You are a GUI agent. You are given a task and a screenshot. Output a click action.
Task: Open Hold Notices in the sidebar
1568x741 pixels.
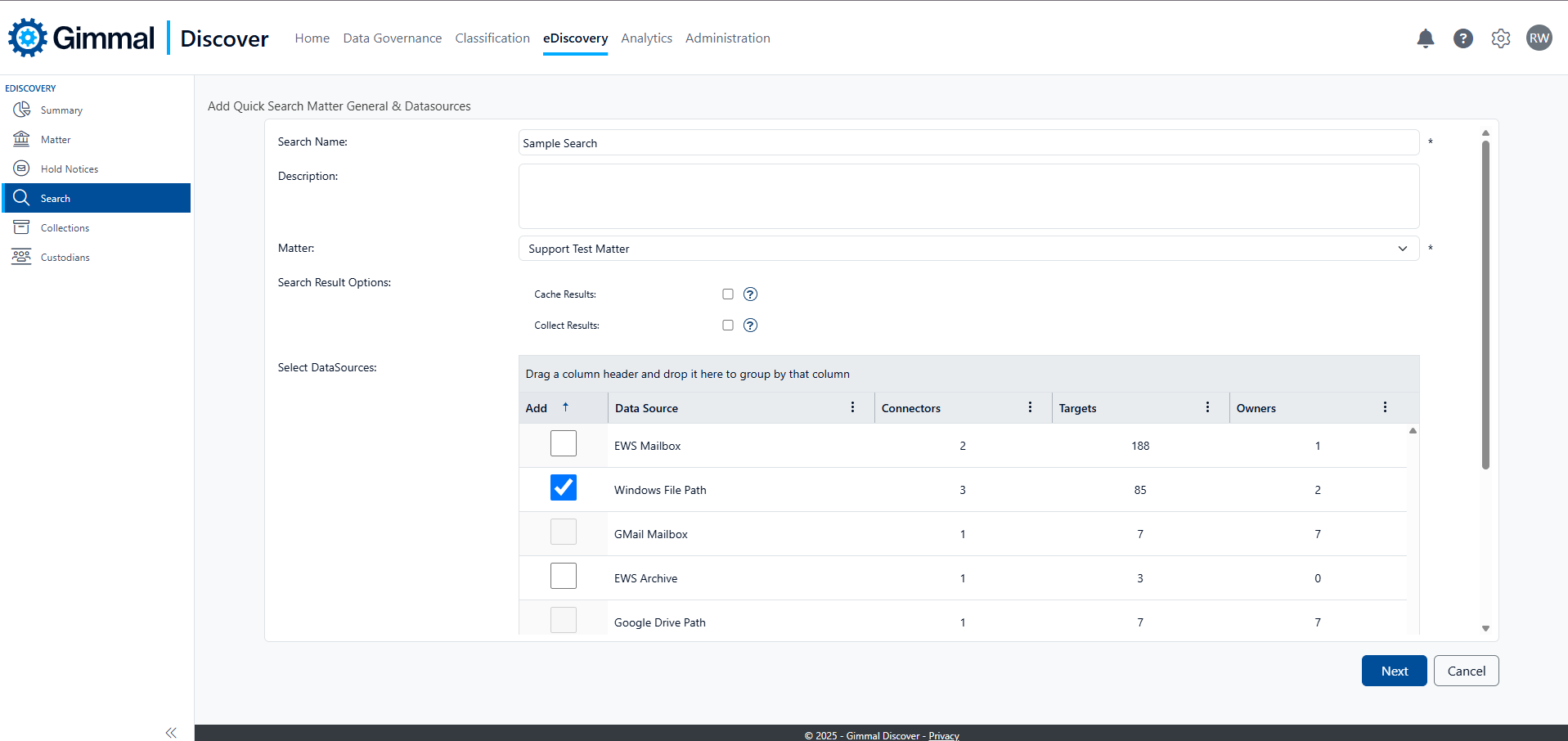(70, 169)
